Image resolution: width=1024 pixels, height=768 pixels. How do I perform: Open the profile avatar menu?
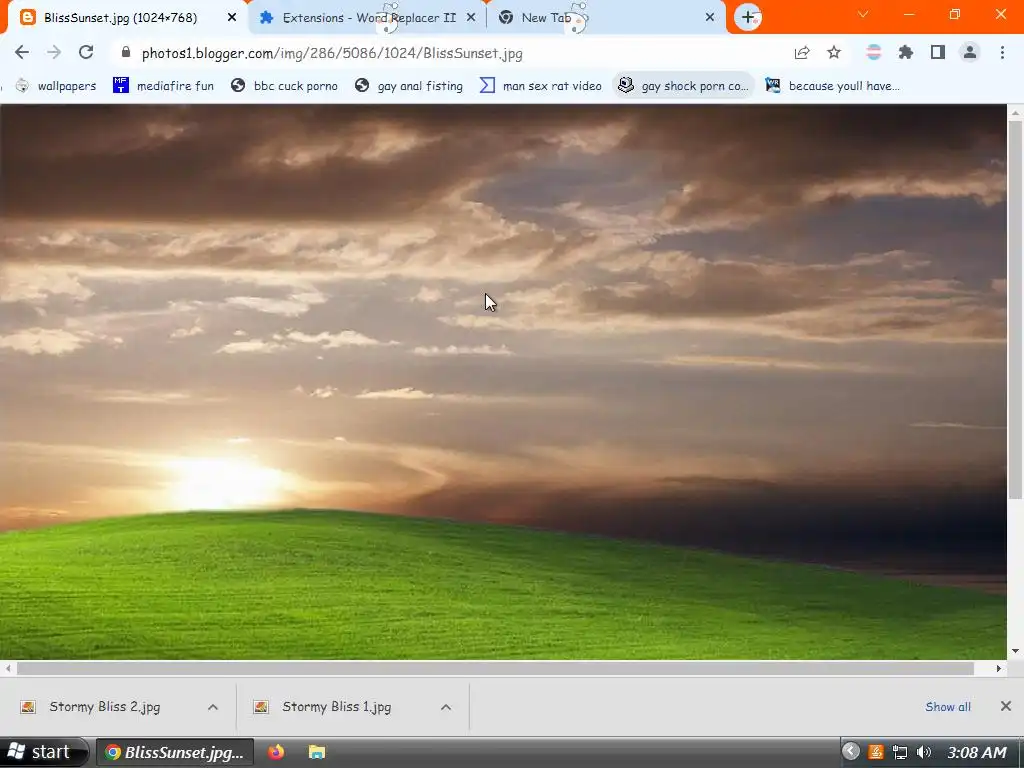coord(970,53)
